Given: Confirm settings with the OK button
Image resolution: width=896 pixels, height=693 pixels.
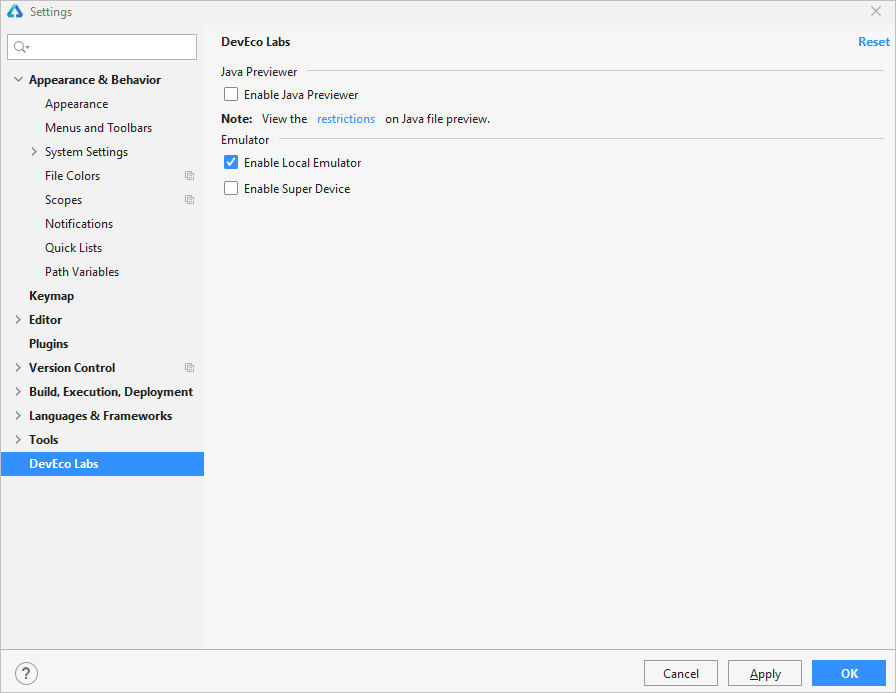Looking at the screenshot, I should tap(848, 673).
